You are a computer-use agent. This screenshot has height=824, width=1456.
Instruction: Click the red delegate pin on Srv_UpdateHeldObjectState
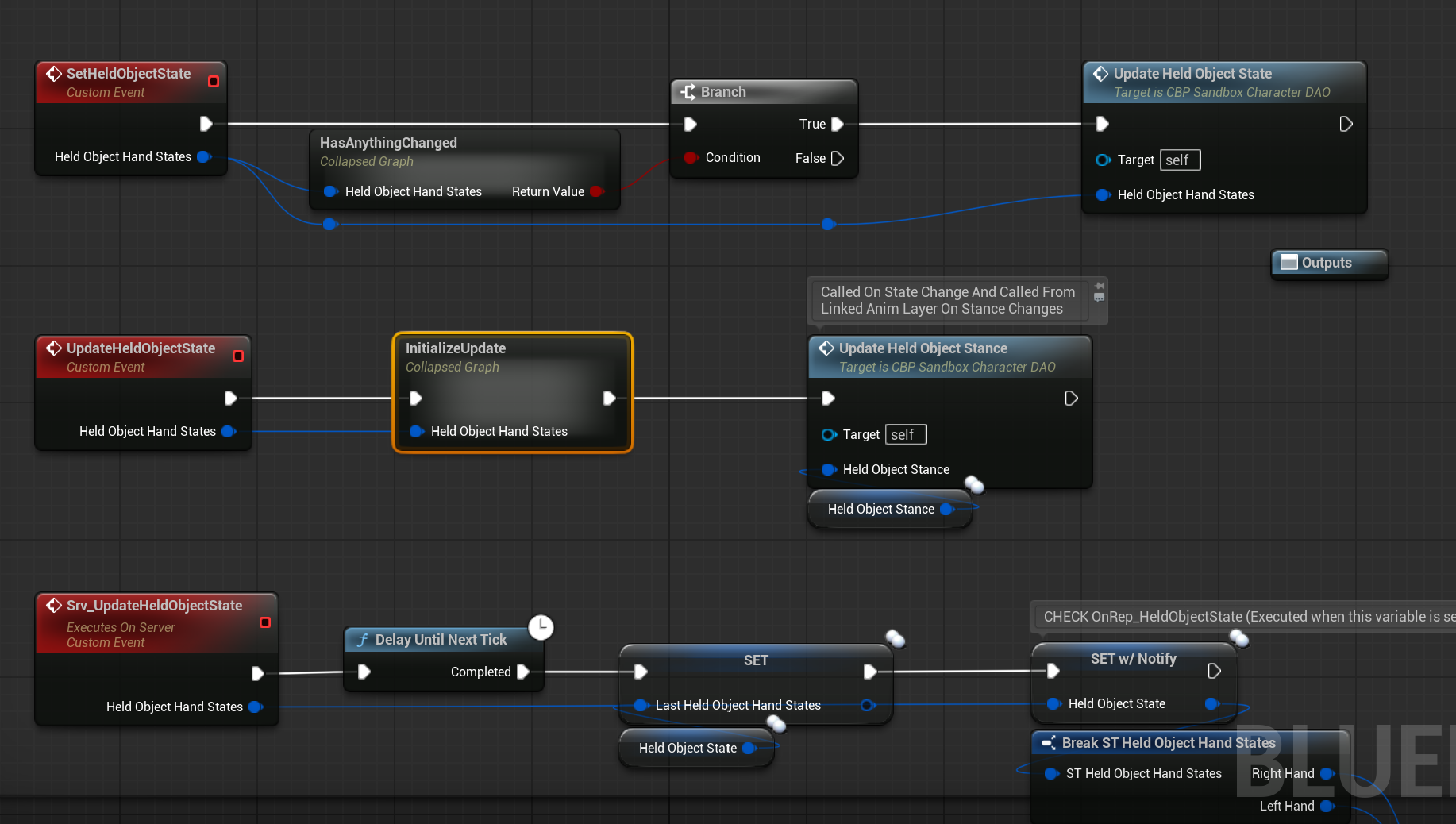tap(265, 622)
